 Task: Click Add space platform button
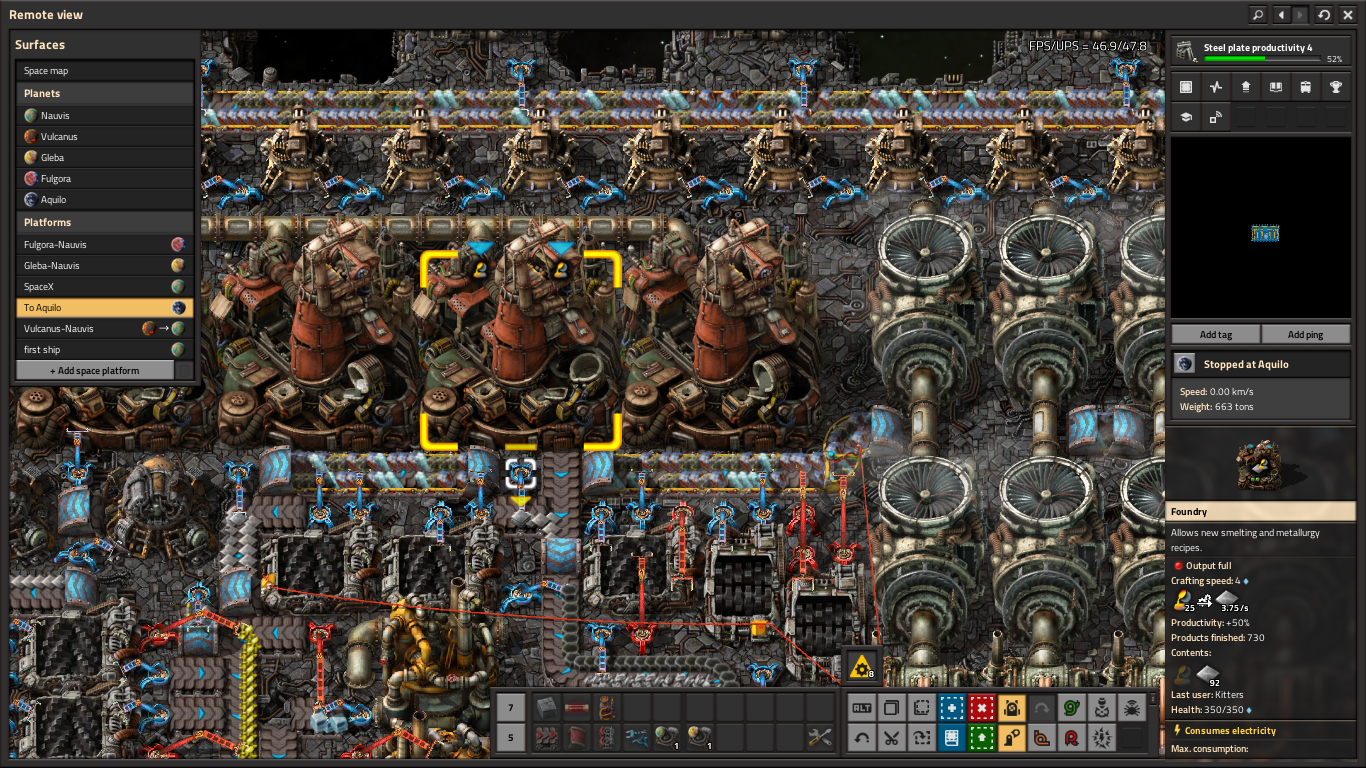coord(95,370)
